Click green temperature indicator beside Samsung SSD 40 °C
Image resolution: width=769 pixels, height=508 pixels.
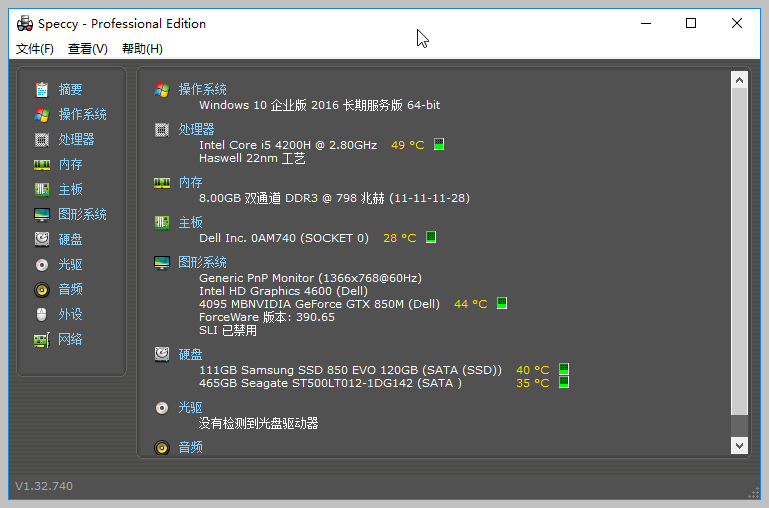pos(564,369)
